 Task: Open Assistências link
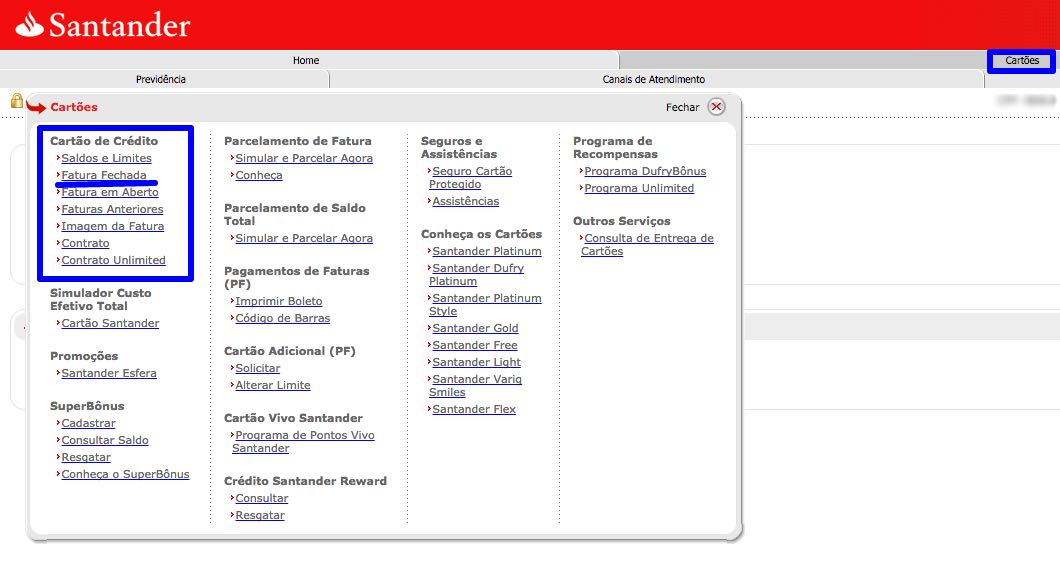pos(465,201)
